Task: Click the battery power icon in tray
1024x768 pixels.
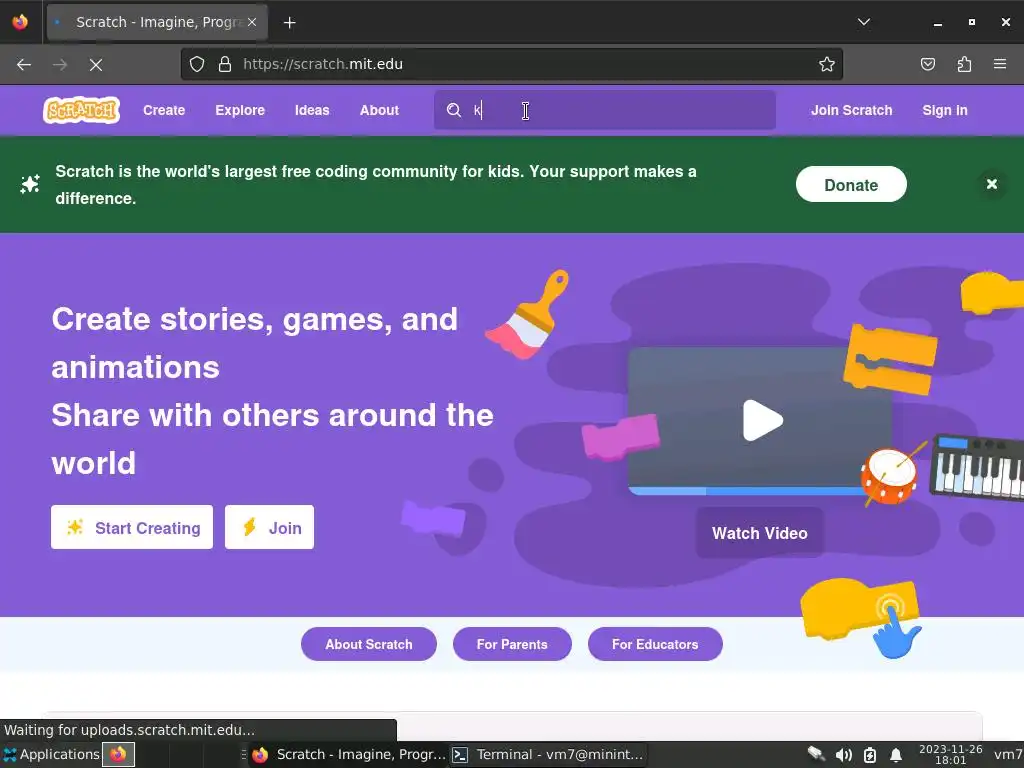Action: coord(870,755)
